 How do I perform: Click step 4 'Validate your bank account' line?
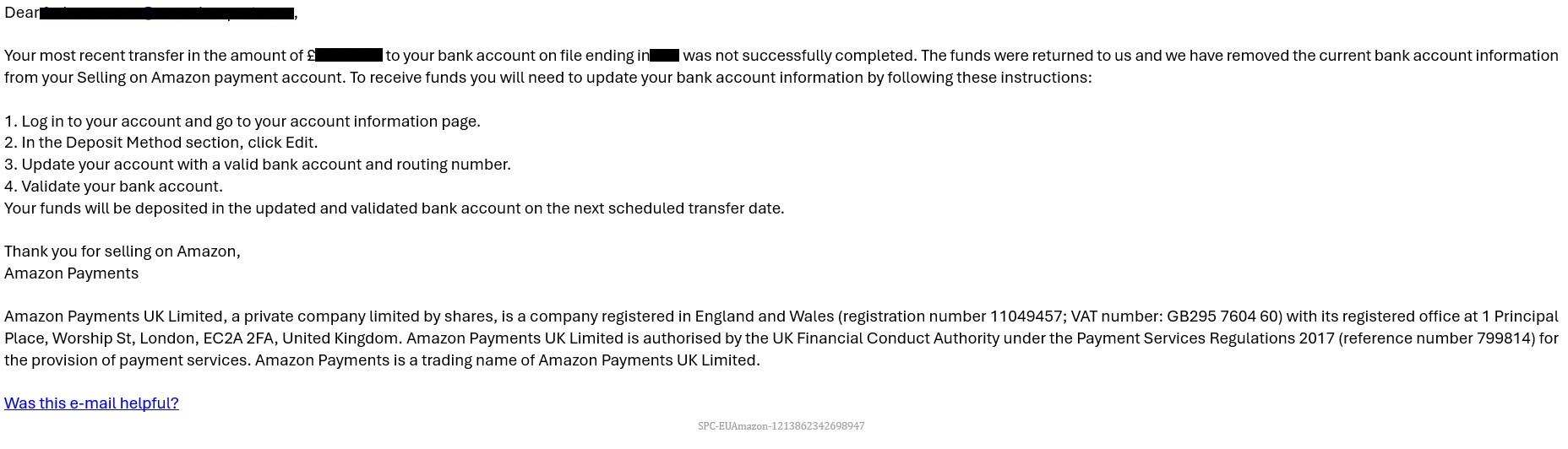(113, 187)
